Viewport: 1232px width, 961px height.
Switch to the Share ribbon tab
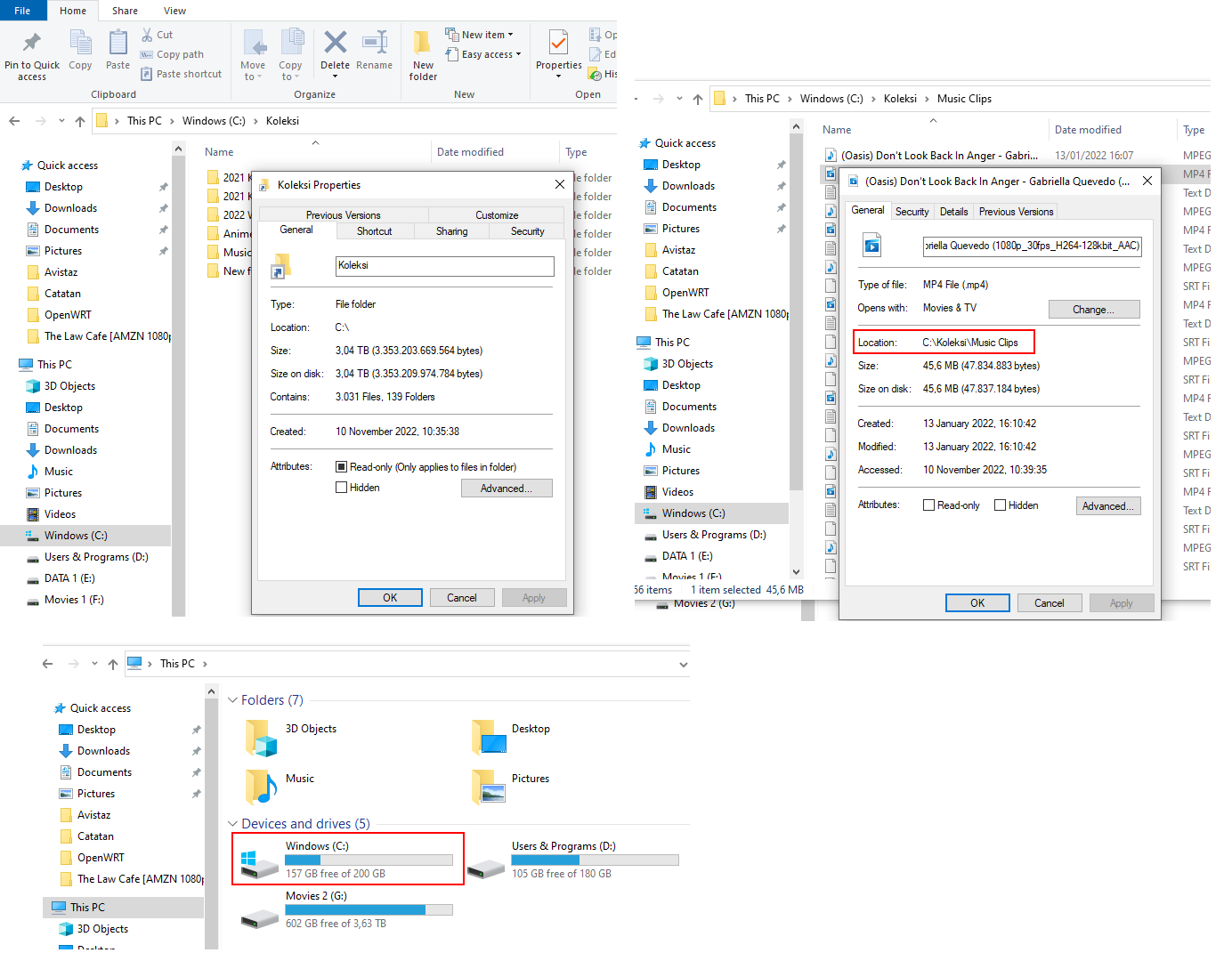pyautogui.click(x=124, y=11)
